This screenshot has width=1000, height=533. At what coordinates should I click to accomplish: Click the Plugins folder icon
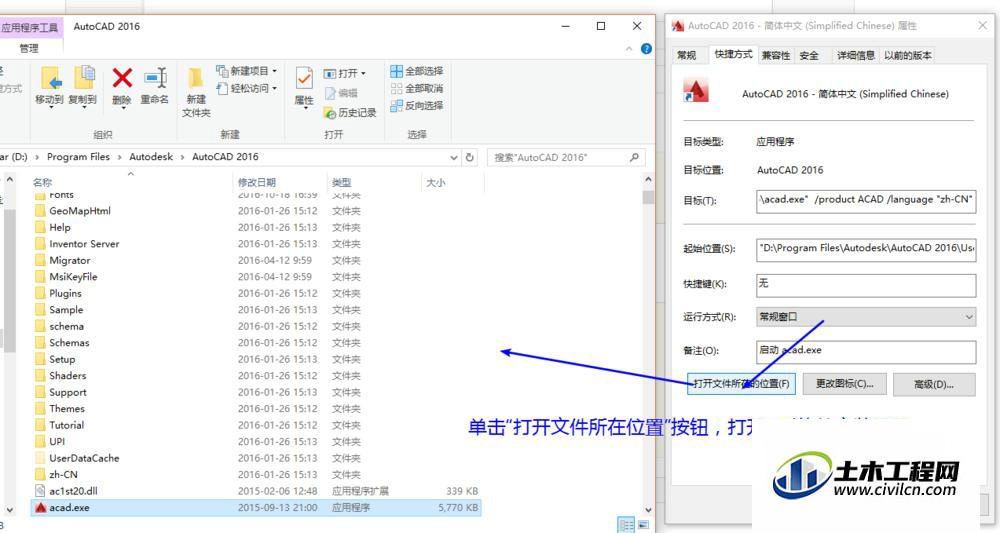pos(41,293)
